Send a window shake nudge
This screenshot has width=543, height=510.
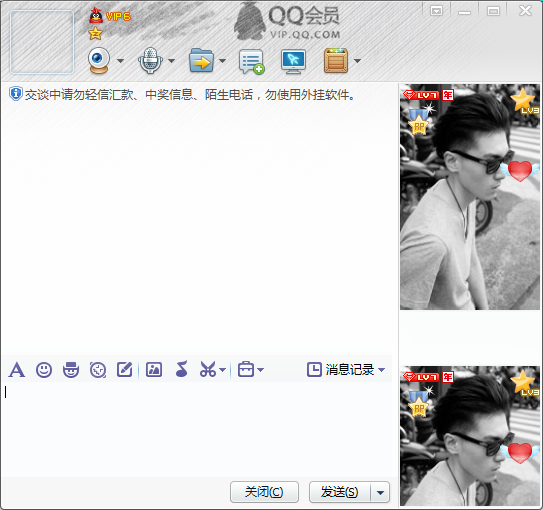click(98, 370)
